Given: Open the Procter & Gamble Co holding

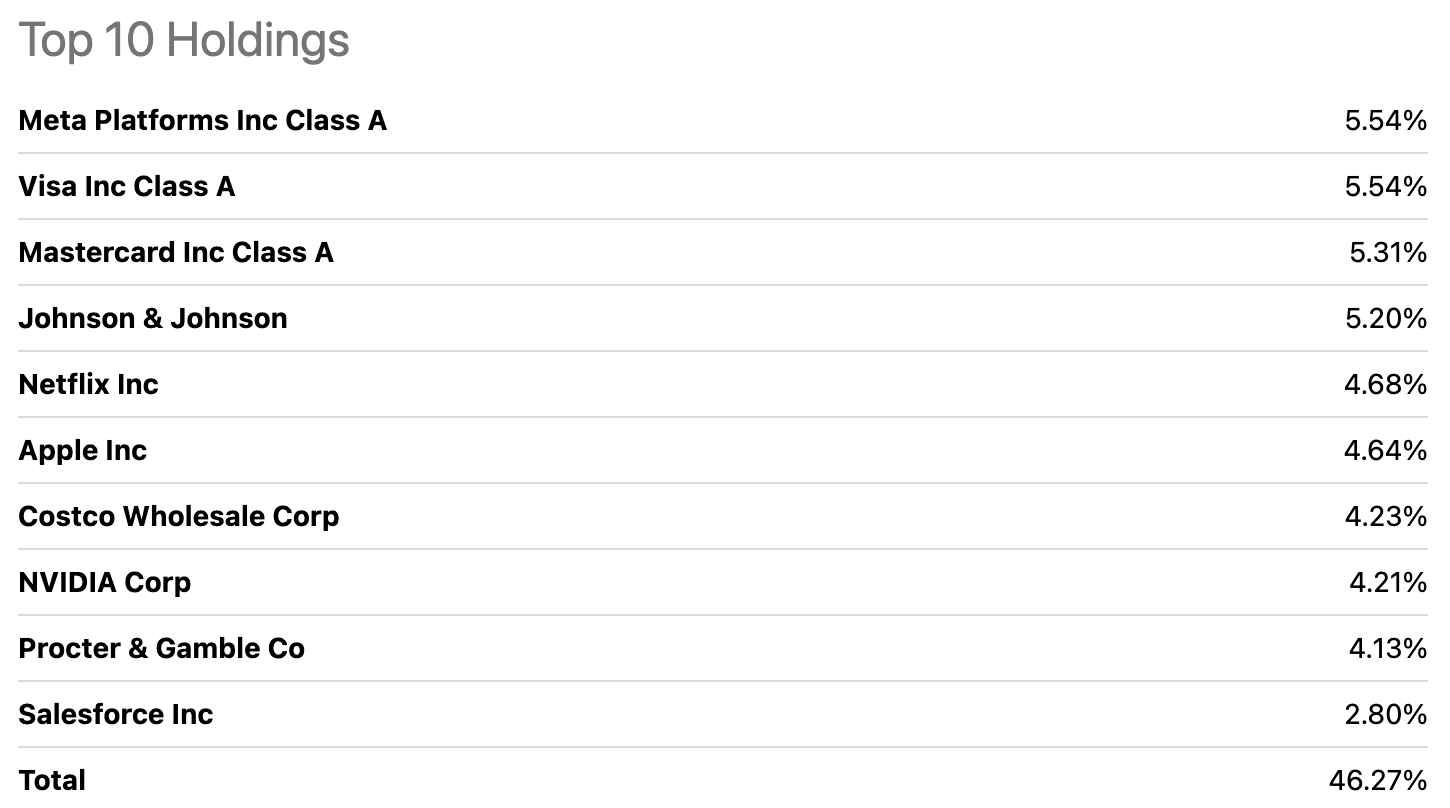Looking at the screenshot, I should pos(162,649).
